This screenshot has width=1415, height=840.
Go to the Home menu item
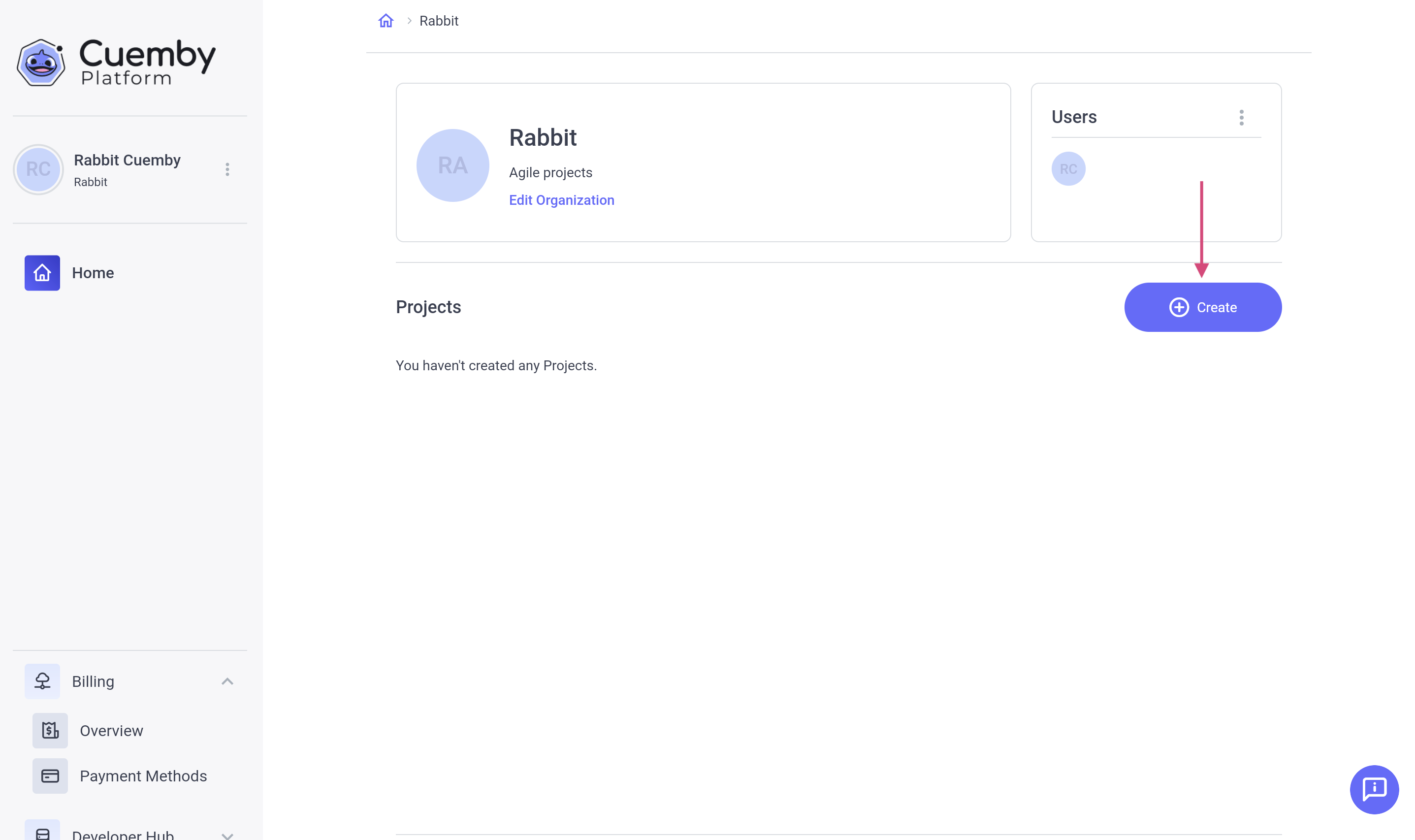point(93,273)
